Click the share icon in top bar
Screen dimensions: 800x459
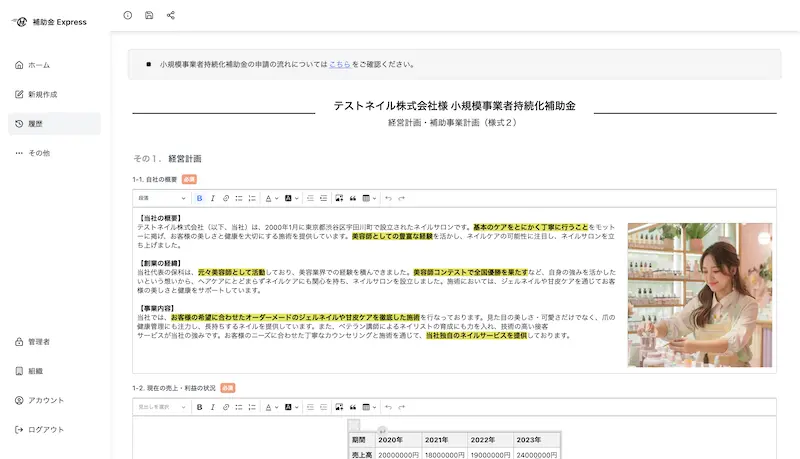171,15
